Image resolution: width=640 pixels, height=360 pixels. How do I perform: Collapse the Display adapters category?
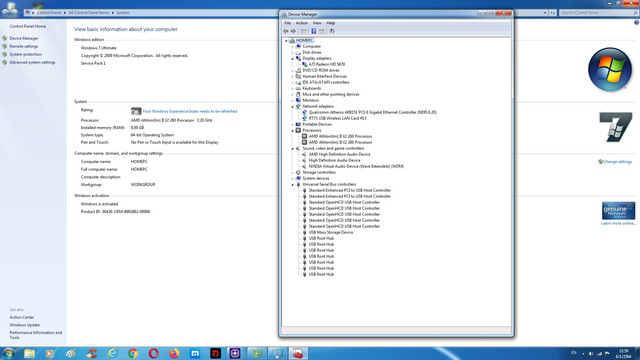(293, 59)
